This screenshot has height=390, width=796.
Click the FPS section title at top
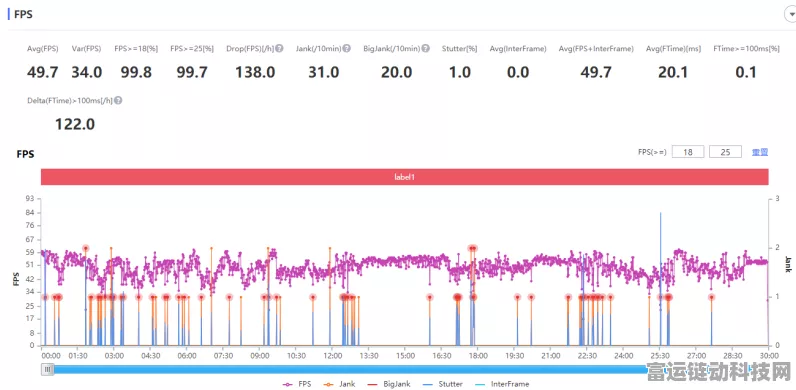[x=23, y=14]
